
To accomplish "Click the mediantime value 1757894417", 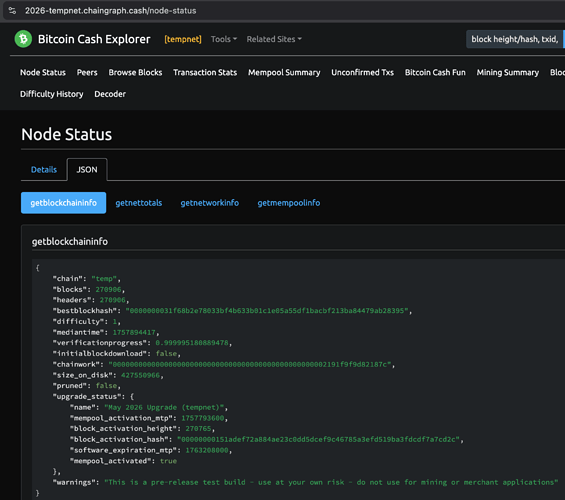I will point(134,332).
